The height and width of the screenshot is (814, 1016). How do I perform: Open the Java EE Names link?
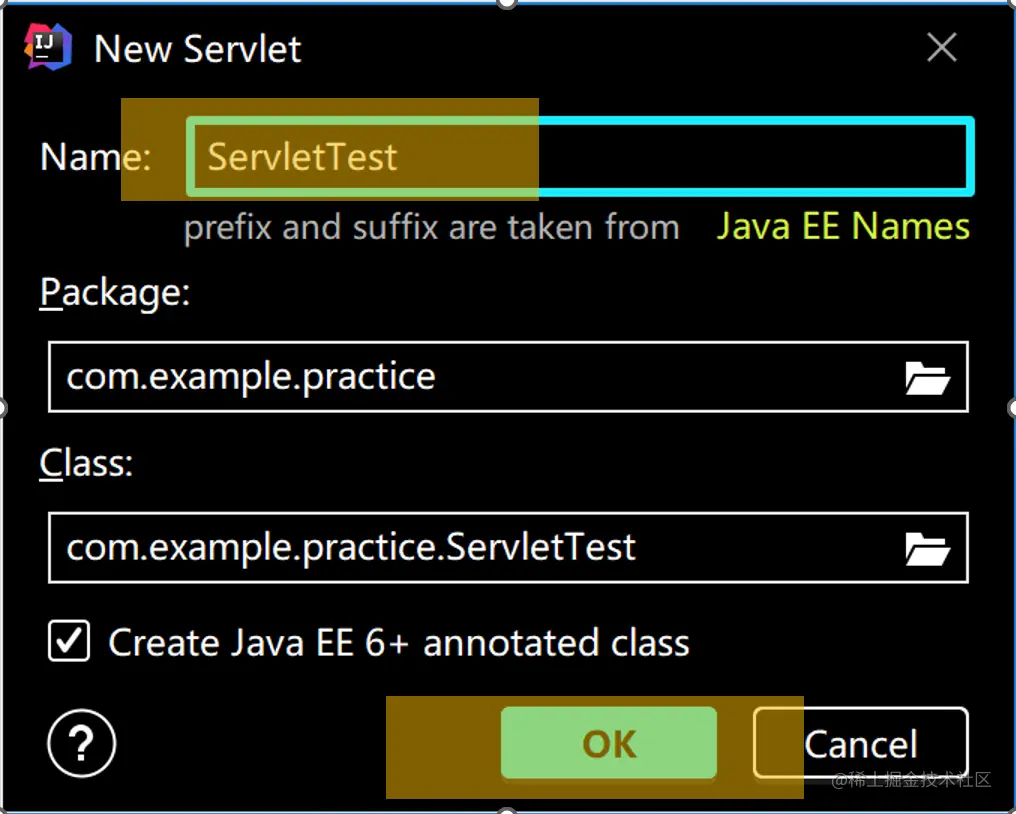click(x=842, y=227)
